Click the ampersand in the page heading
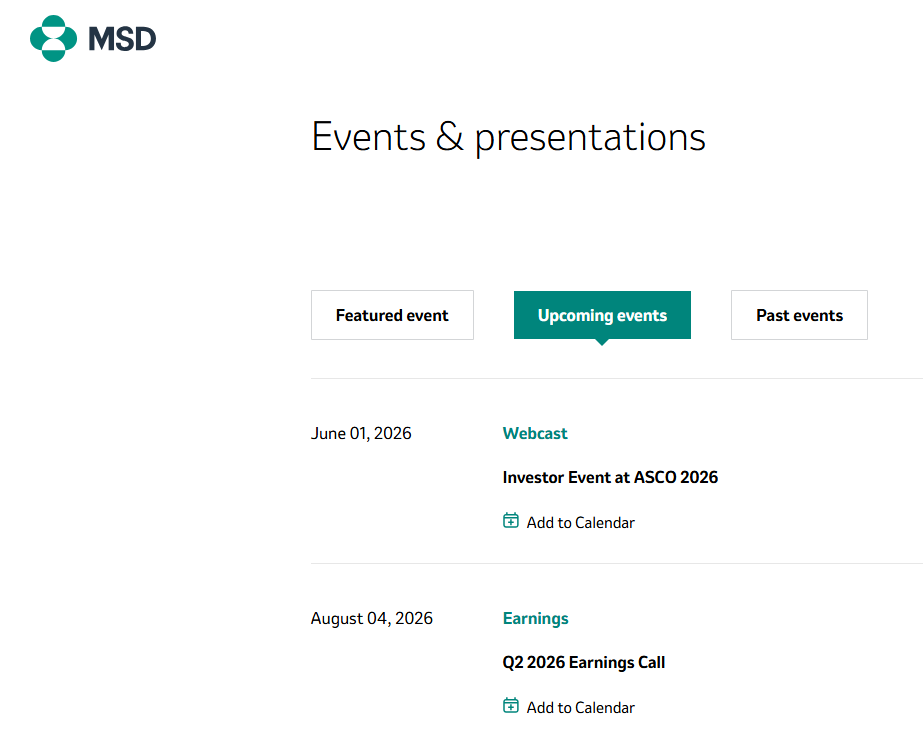923x743 pixels. [x=450, y=137]
